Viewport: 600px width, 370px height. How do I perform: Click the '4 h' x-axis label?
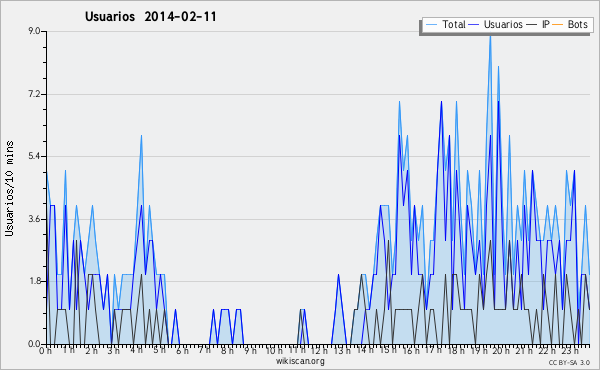pos(137,350)
